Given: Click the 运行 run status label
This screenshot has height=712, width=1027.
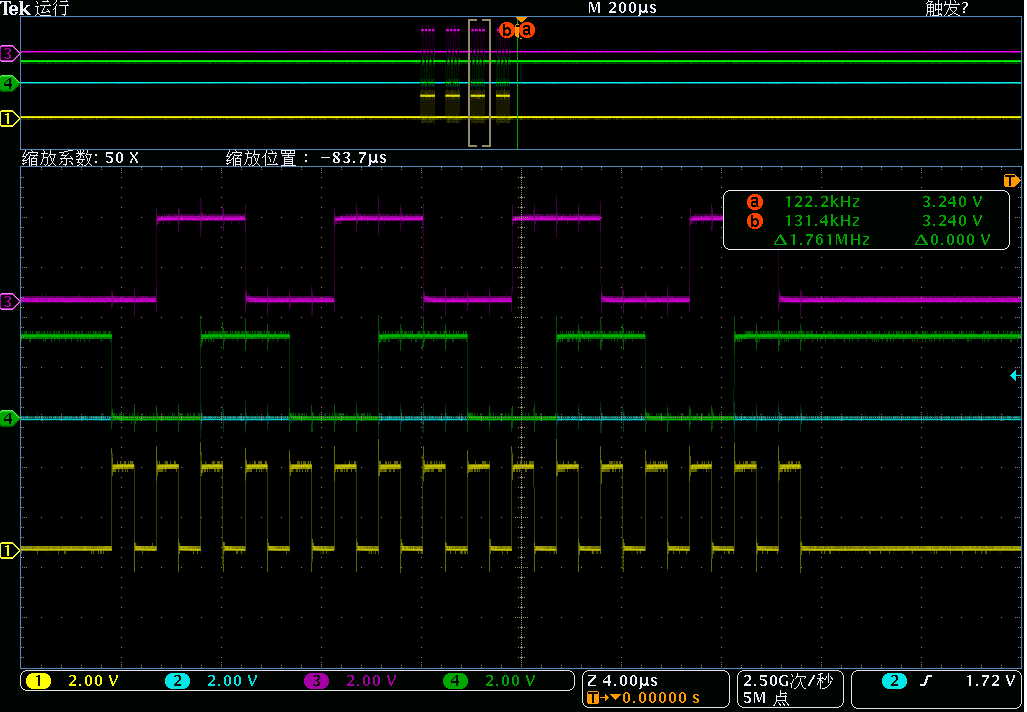Looking at the screenshot, I should (50, 9).
